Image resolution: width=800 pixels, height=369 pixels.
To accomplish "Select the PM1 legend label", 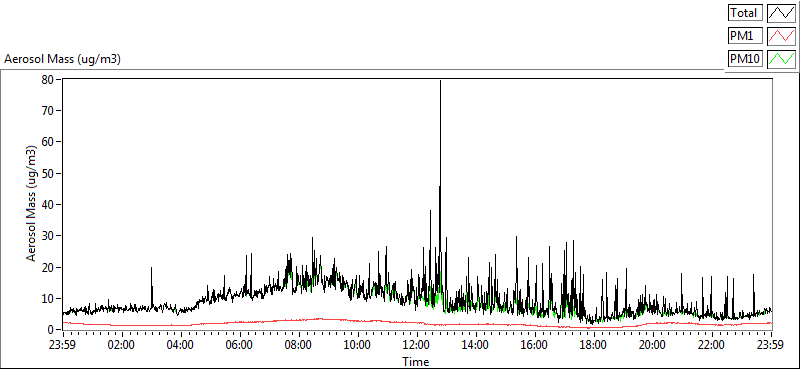I will 745,36.
